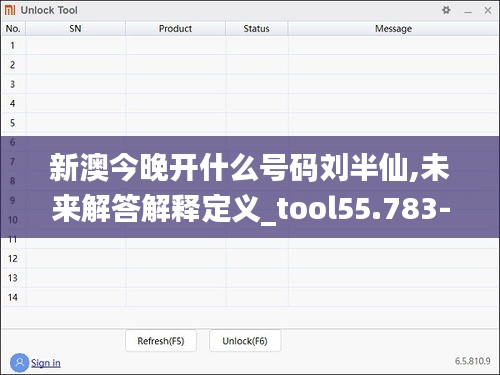
Task: Click the No. column header
Action: (x=13, y=29)
